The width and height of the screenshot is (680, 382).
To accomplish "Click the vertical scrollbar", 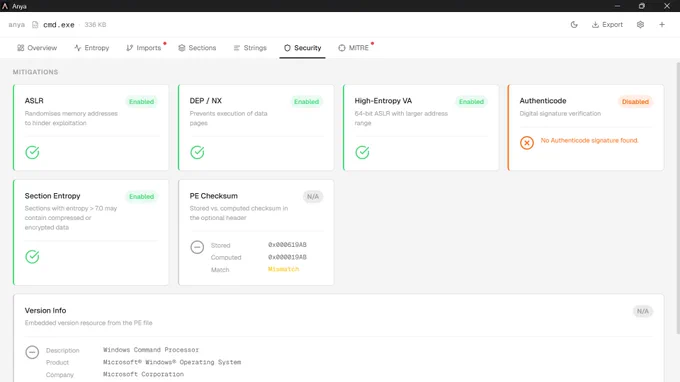I will pyautogui.click(x=678, y=198).
